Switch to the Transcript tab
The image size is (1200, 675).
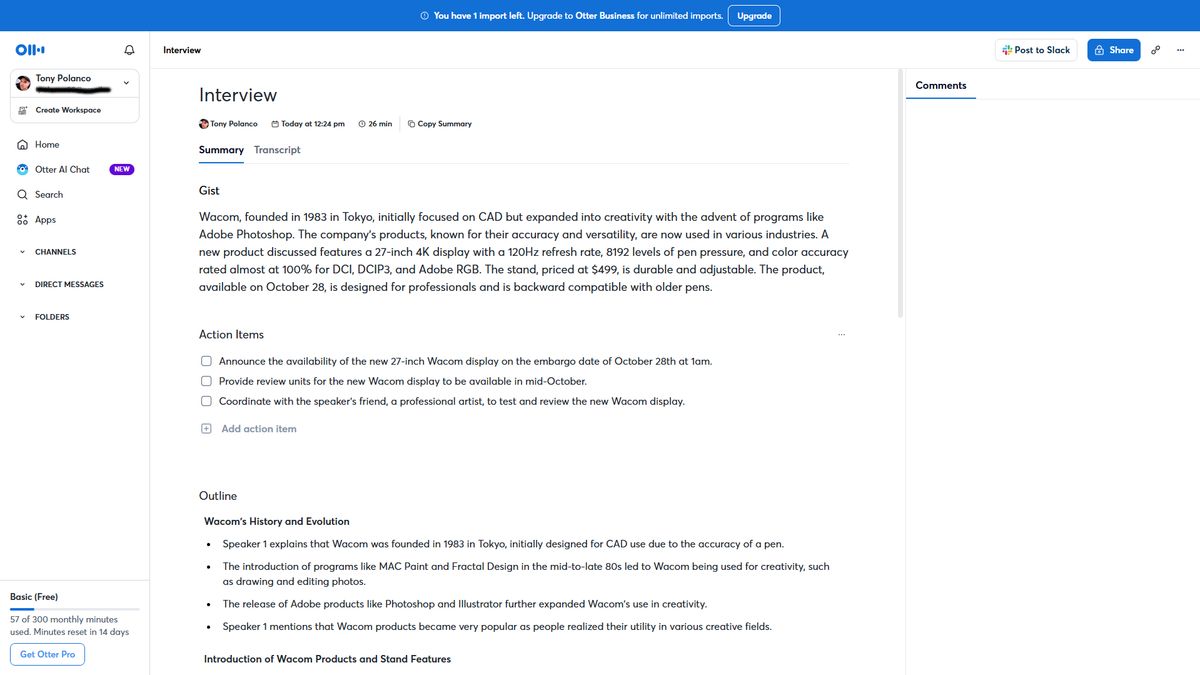277,150
